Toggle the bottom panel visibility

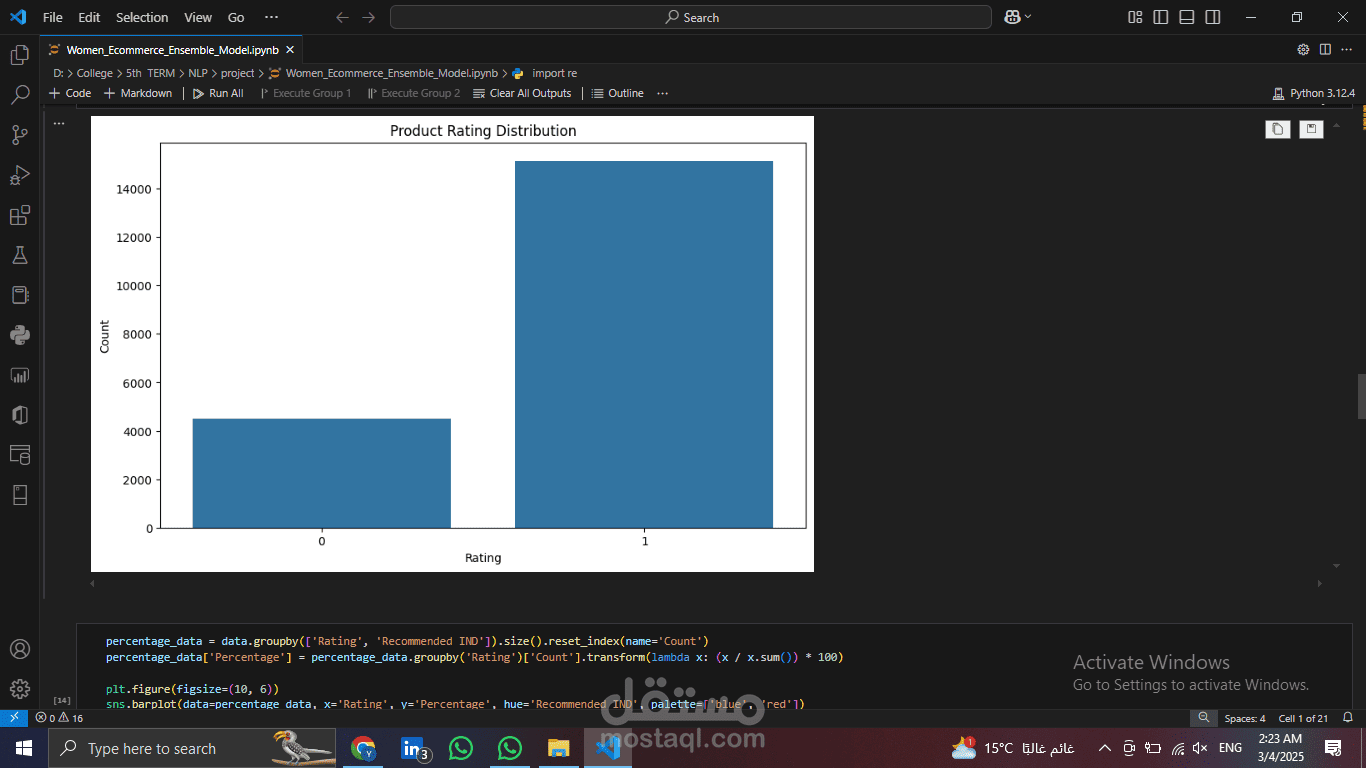click(1187, 17)
